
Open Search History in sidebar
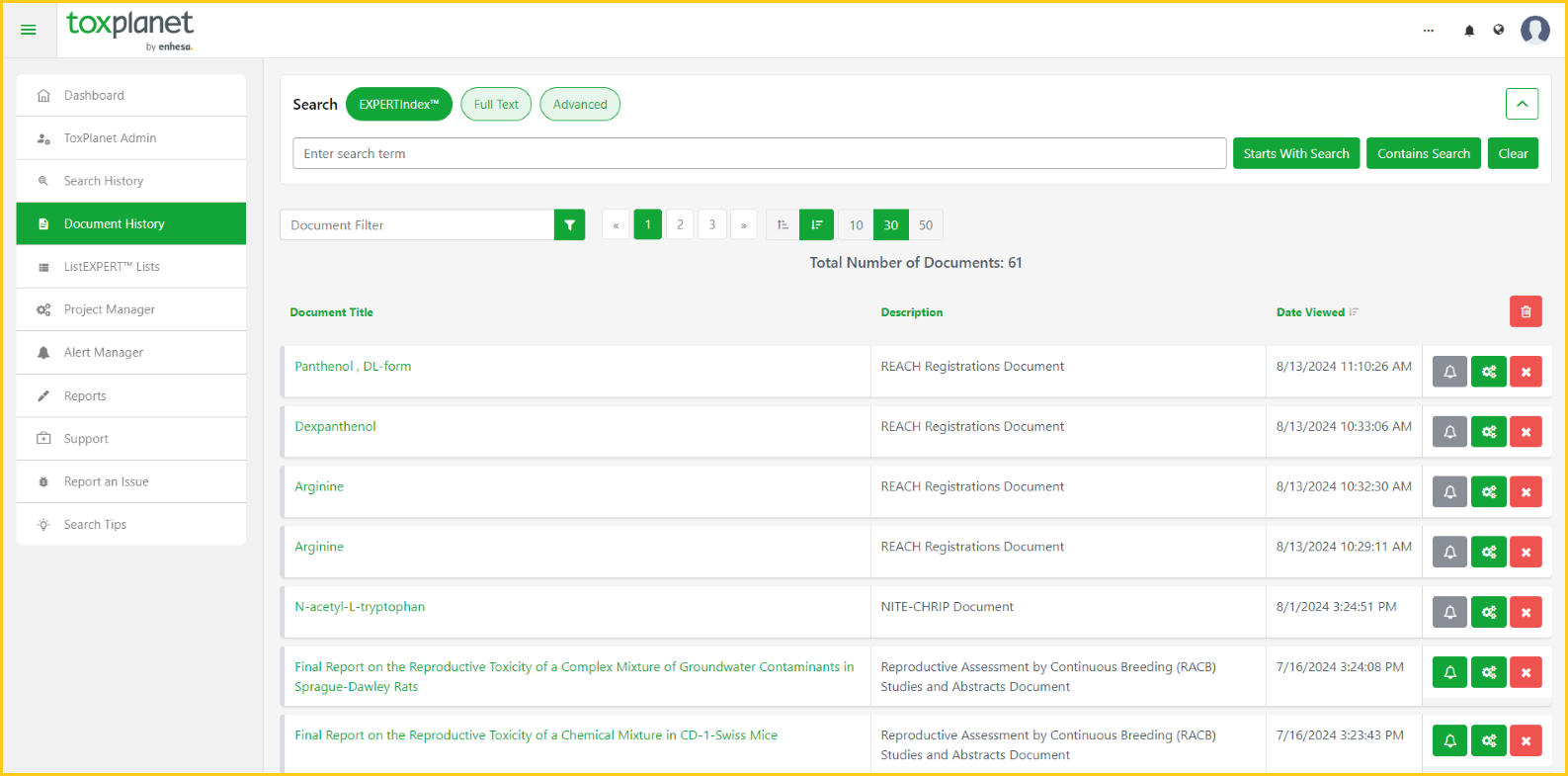pyautogui.click(x=104, y=181)
